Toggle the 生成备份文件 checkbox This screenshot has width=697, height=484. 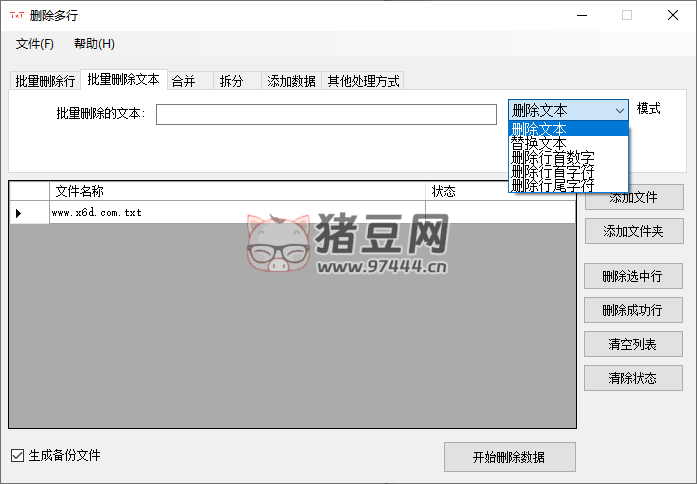tap(17, 456)
